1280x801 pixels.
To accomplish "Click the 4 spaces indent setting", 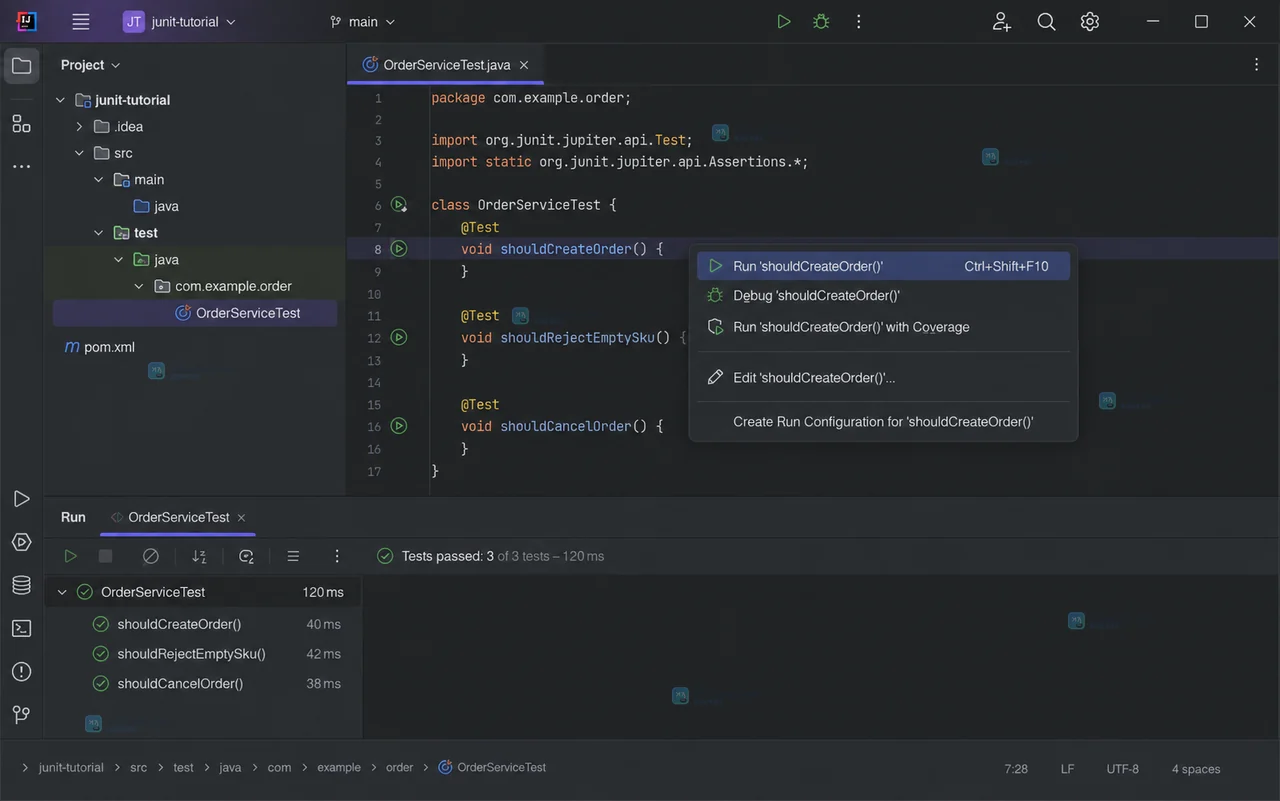I will coord(1196,769).
